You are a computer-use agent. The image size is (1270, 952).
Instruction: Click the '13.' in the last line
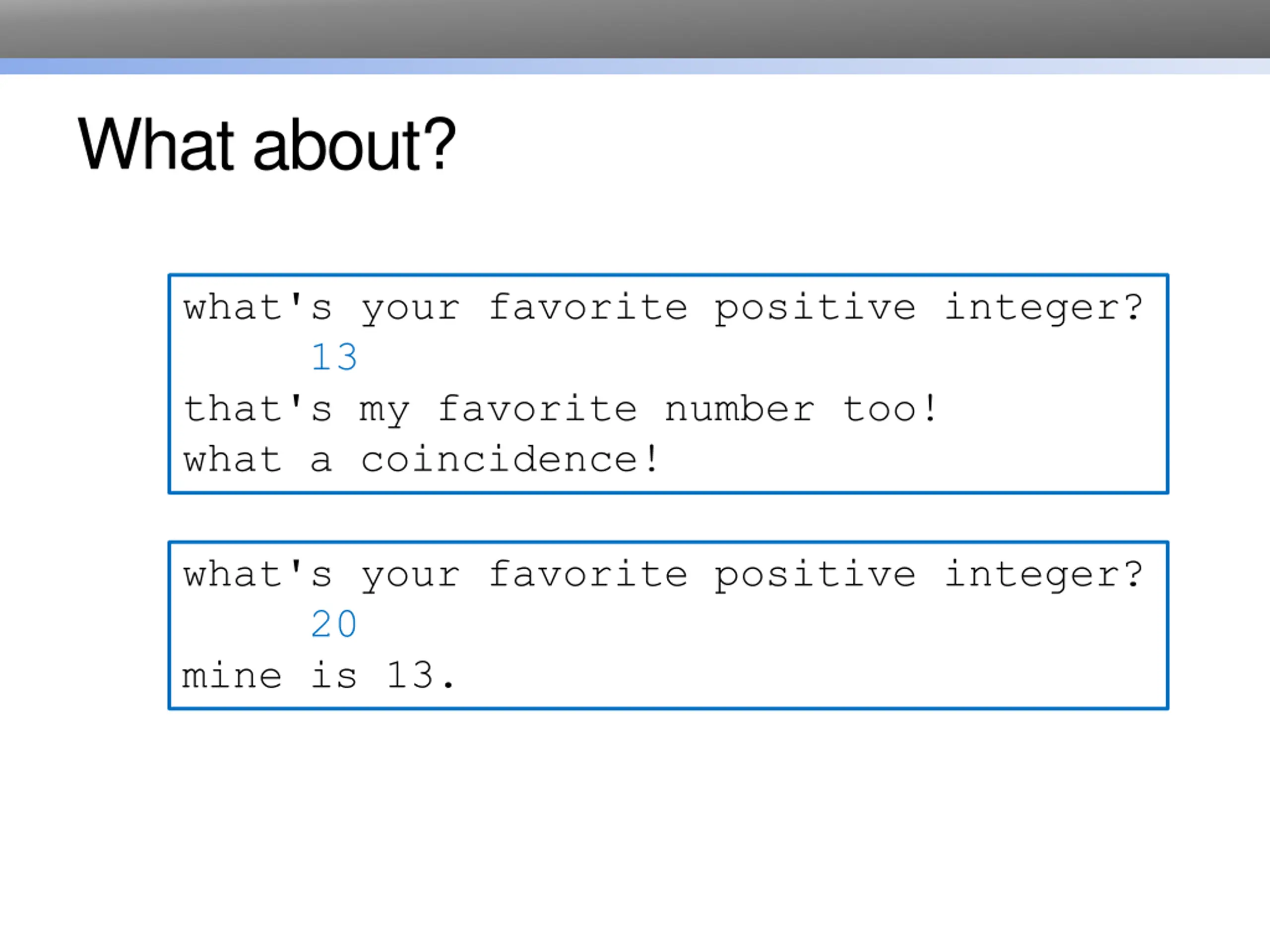click(x=421, y=675)
